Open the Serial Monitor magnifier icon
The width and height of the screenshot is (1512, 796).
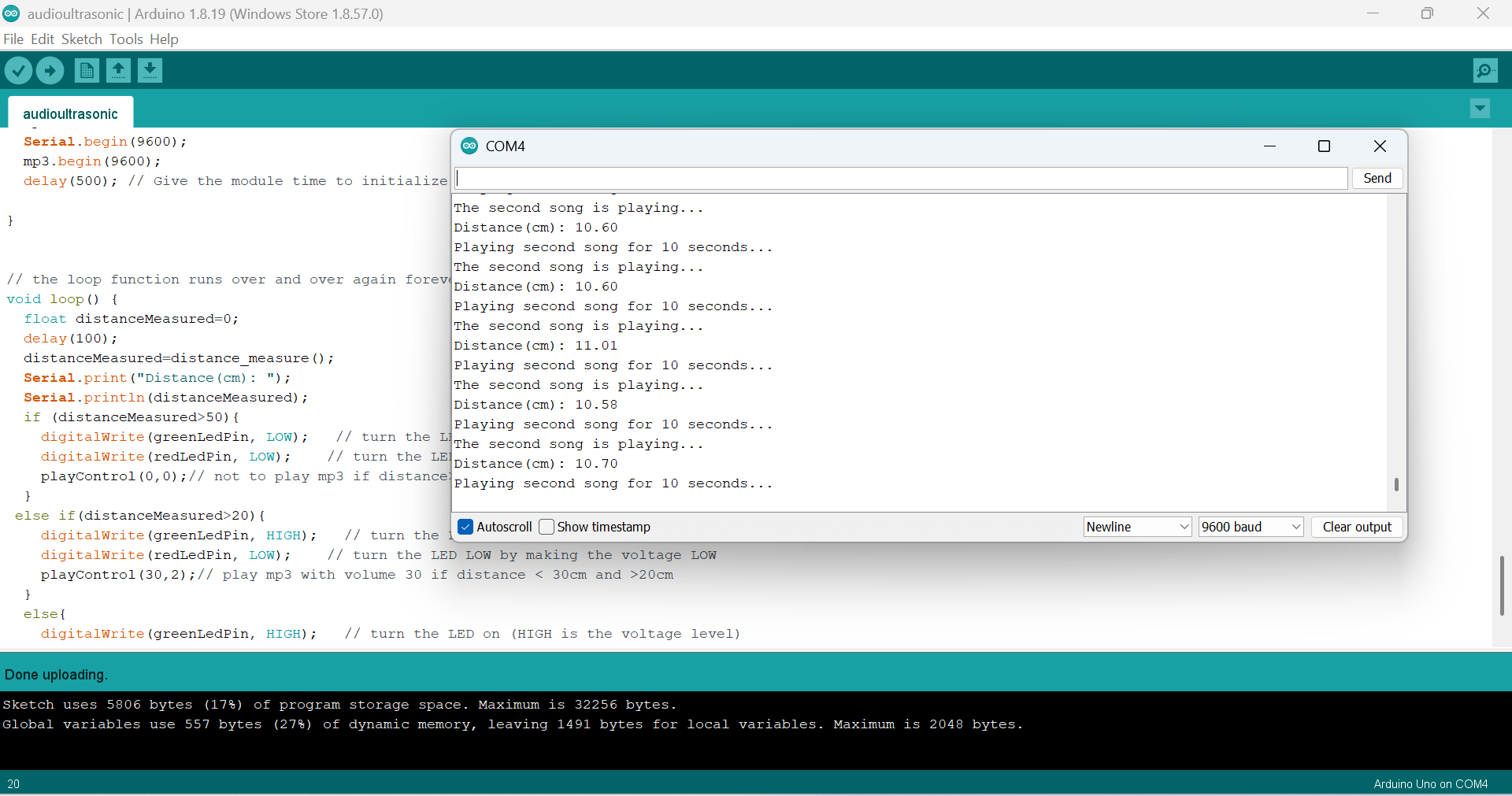pos(1485,70)
